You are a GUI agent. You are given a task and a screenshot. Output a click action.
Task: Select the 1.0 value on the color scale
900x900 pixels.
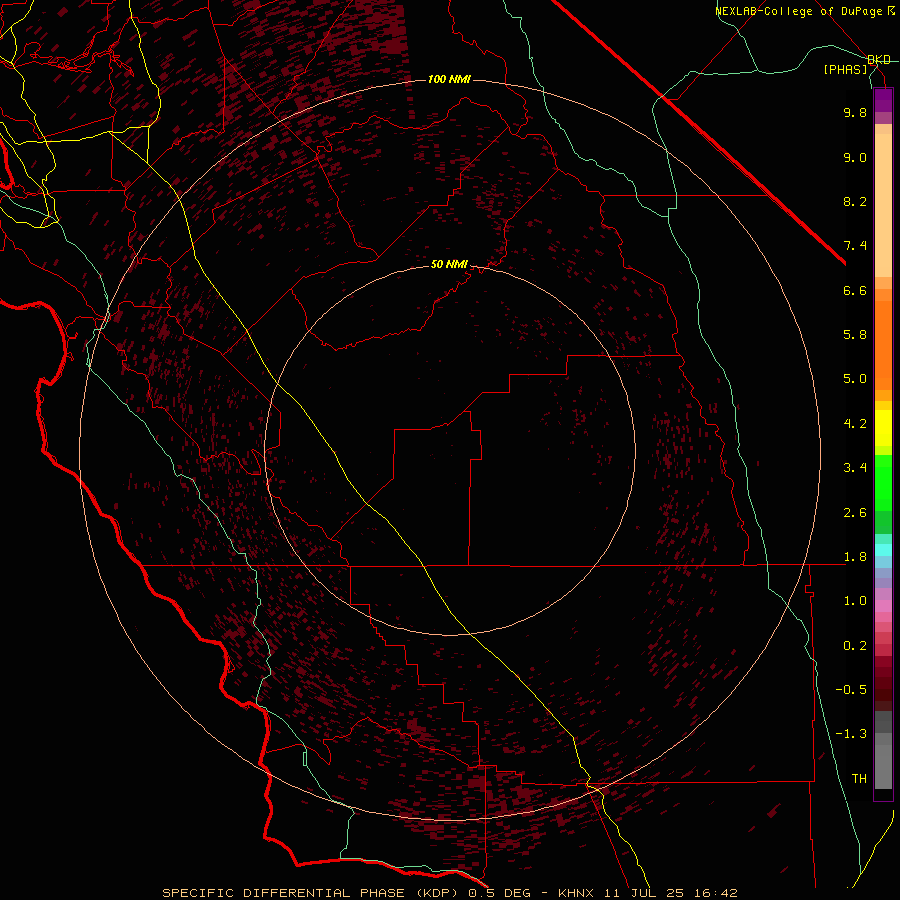(x=855, y=601)
